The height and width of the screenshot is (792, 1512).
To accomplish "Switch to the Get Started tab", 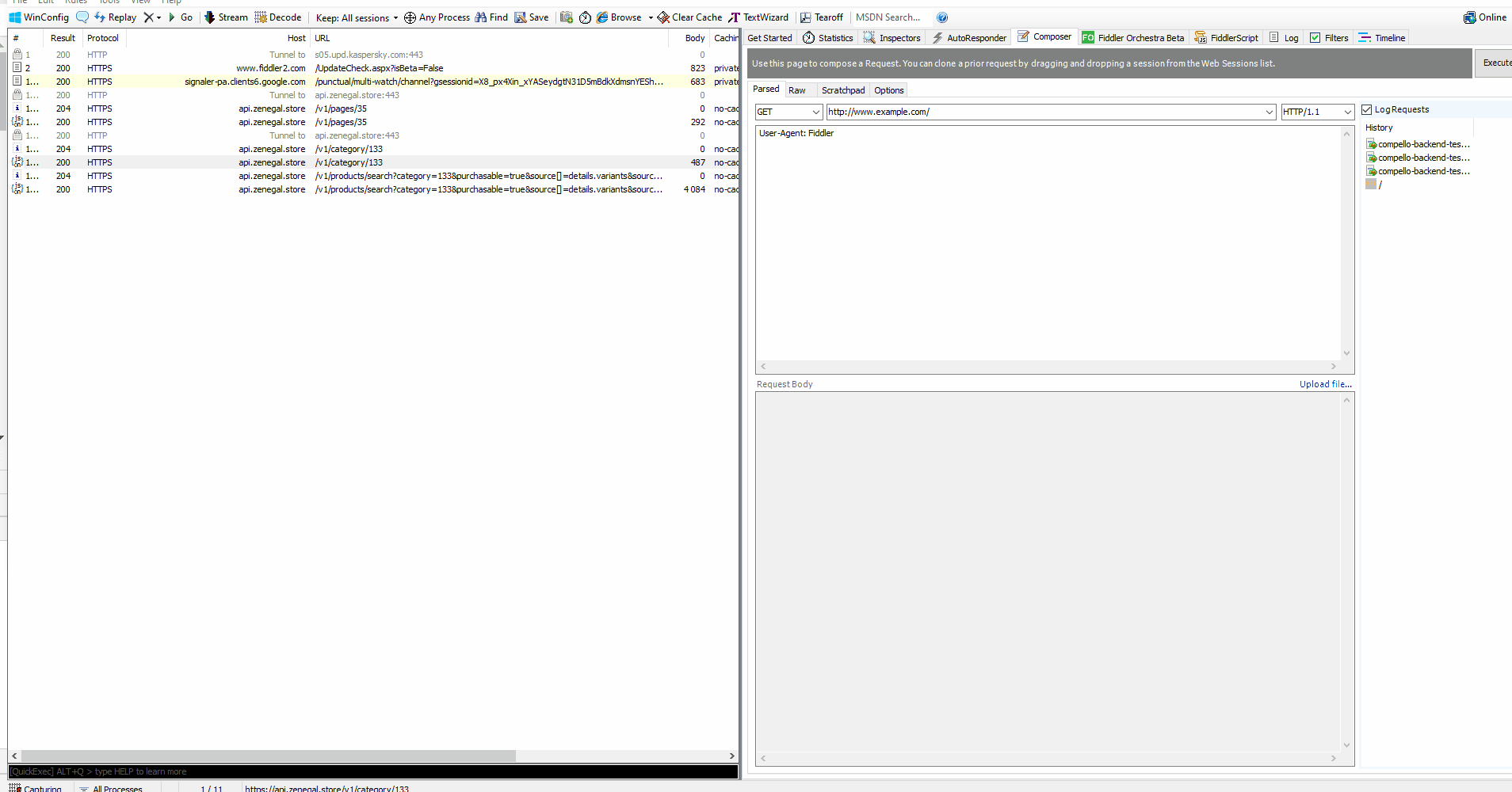I will [769, 38].
